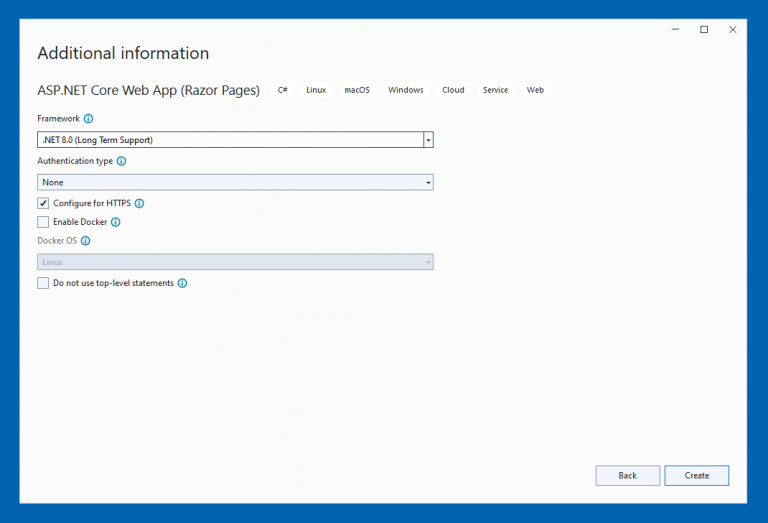768x523 pixels.
Task: Click the C# language tag
Action: tap(283, 90)
